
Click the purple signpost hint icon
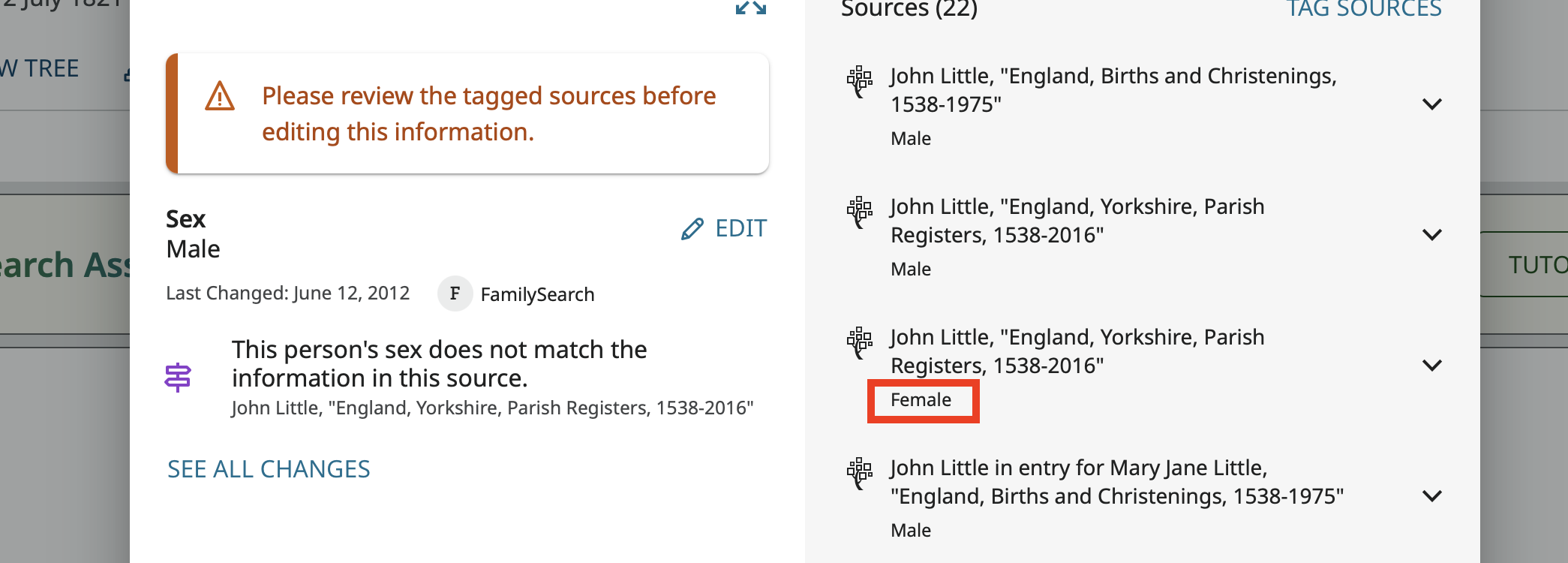click(x=178, y=378)
